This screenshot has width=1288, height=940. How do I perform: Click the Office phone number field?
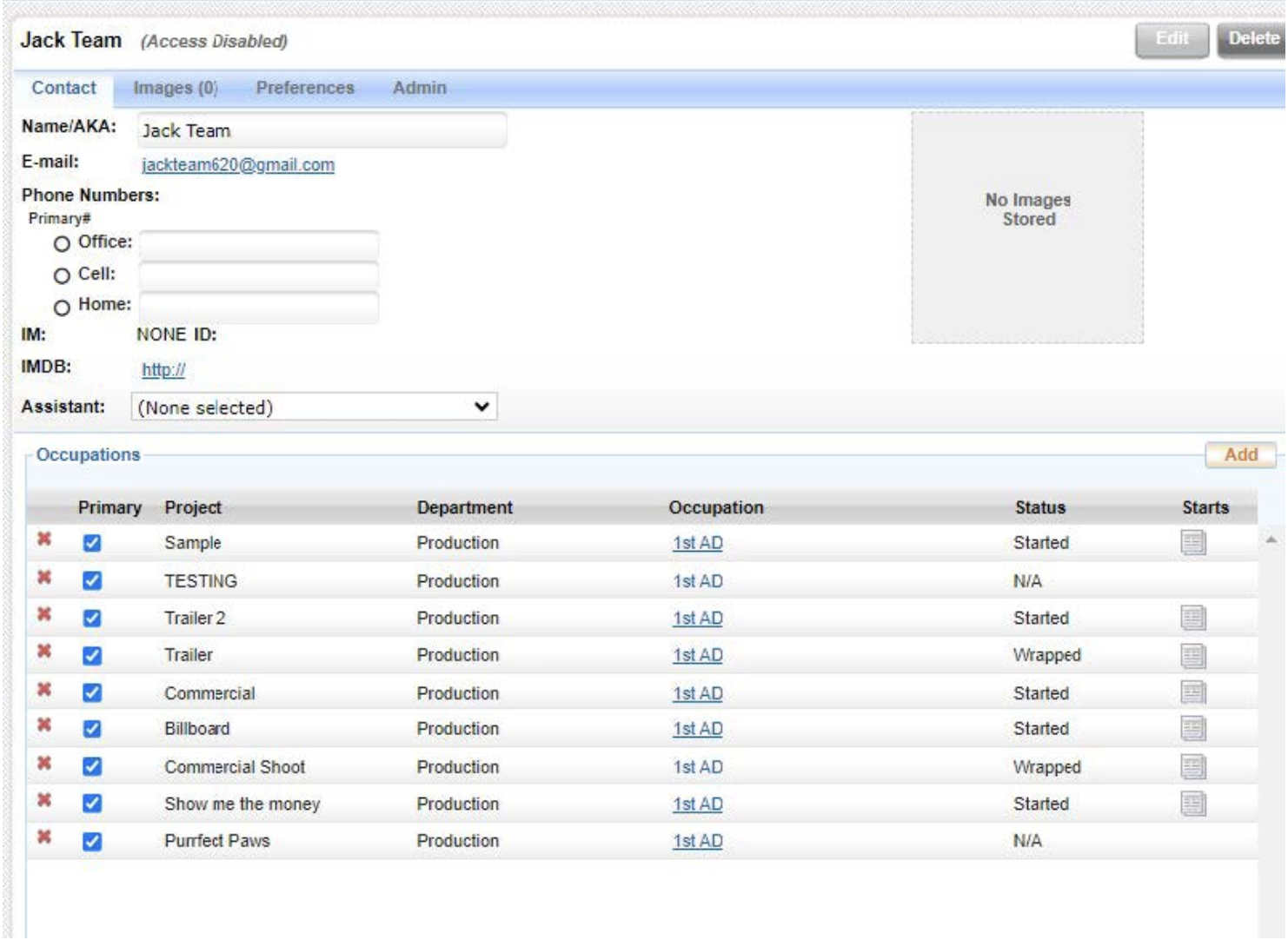[x=259, y=244]
